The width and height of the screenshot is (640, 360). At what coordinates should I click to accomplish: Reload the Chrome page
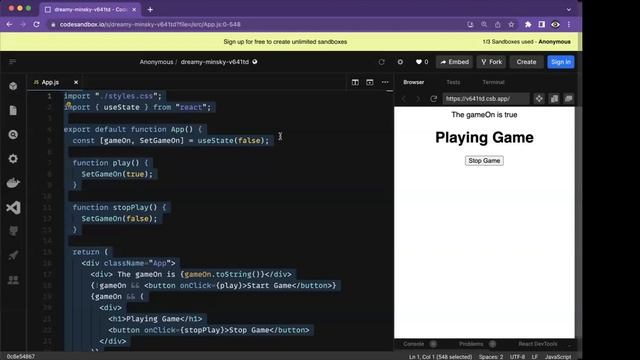(36, 24)
